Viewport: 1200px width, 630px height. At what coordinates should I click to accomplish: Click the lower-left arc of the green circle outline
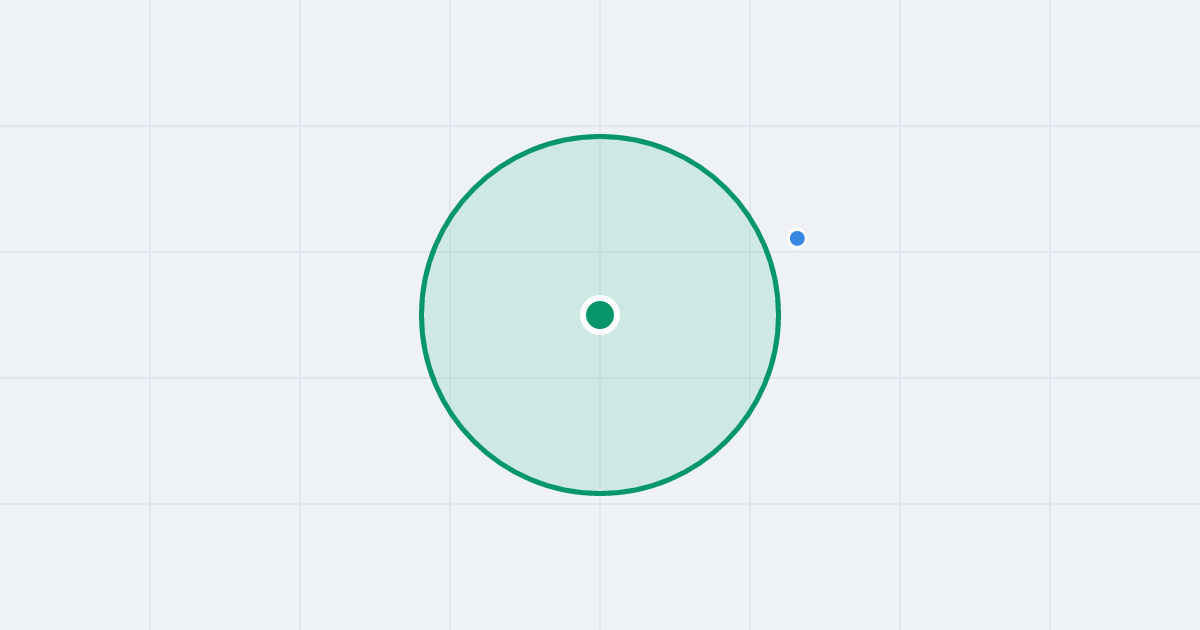point(474,441)
